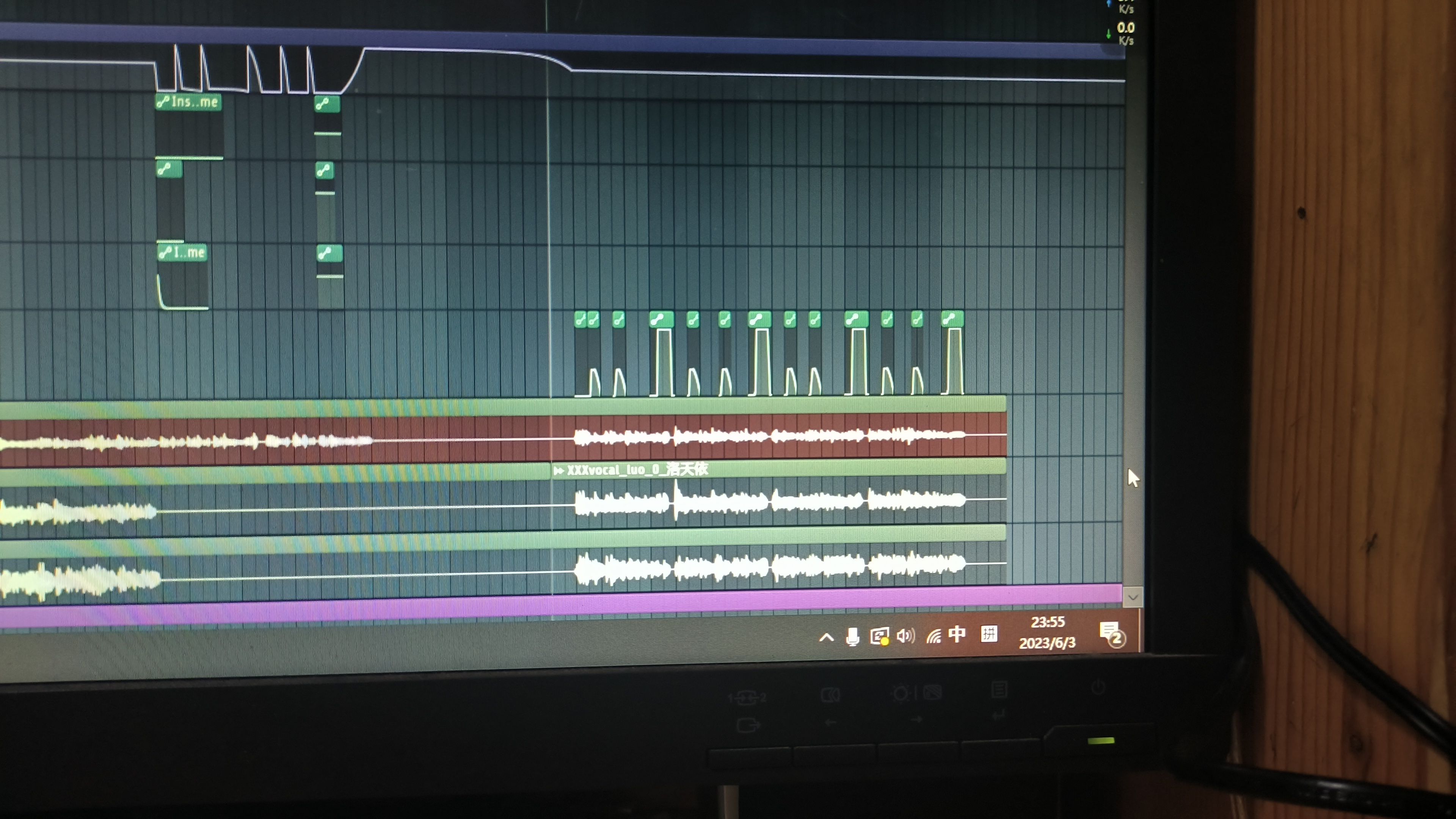Open the notification center with 2 badge
Viewport: 1456px width, 819px height.
(x=1112, y=634)
